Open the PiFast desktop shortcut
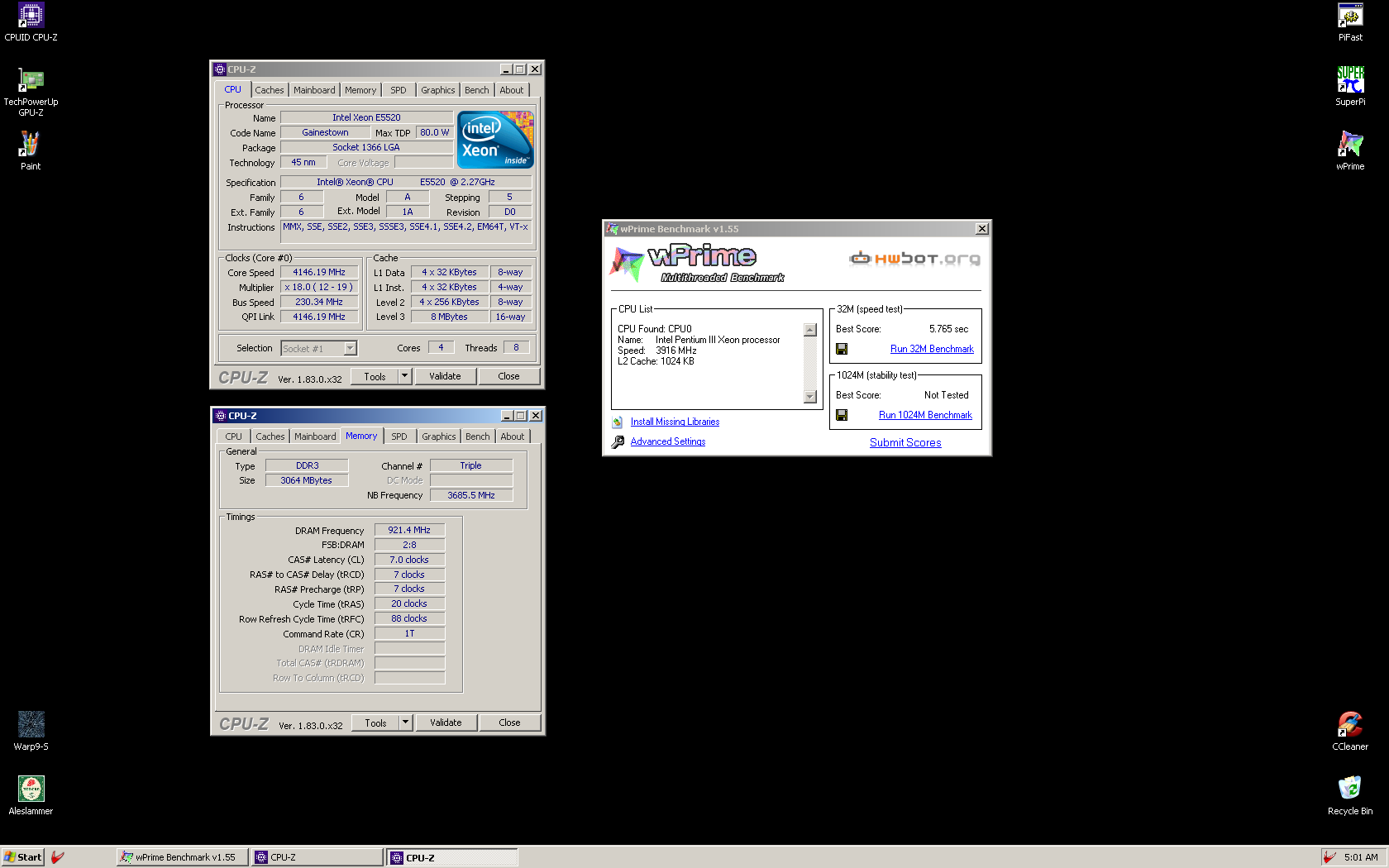The image size is (1389, 868). 1350,22
